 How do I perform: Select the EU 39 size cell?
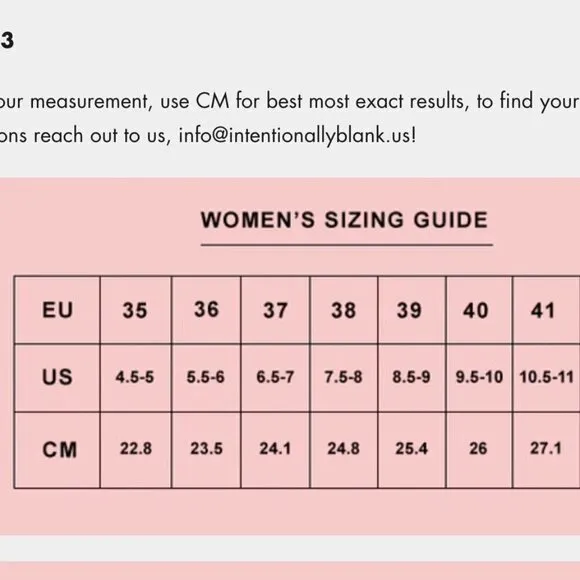pos(412,310)
